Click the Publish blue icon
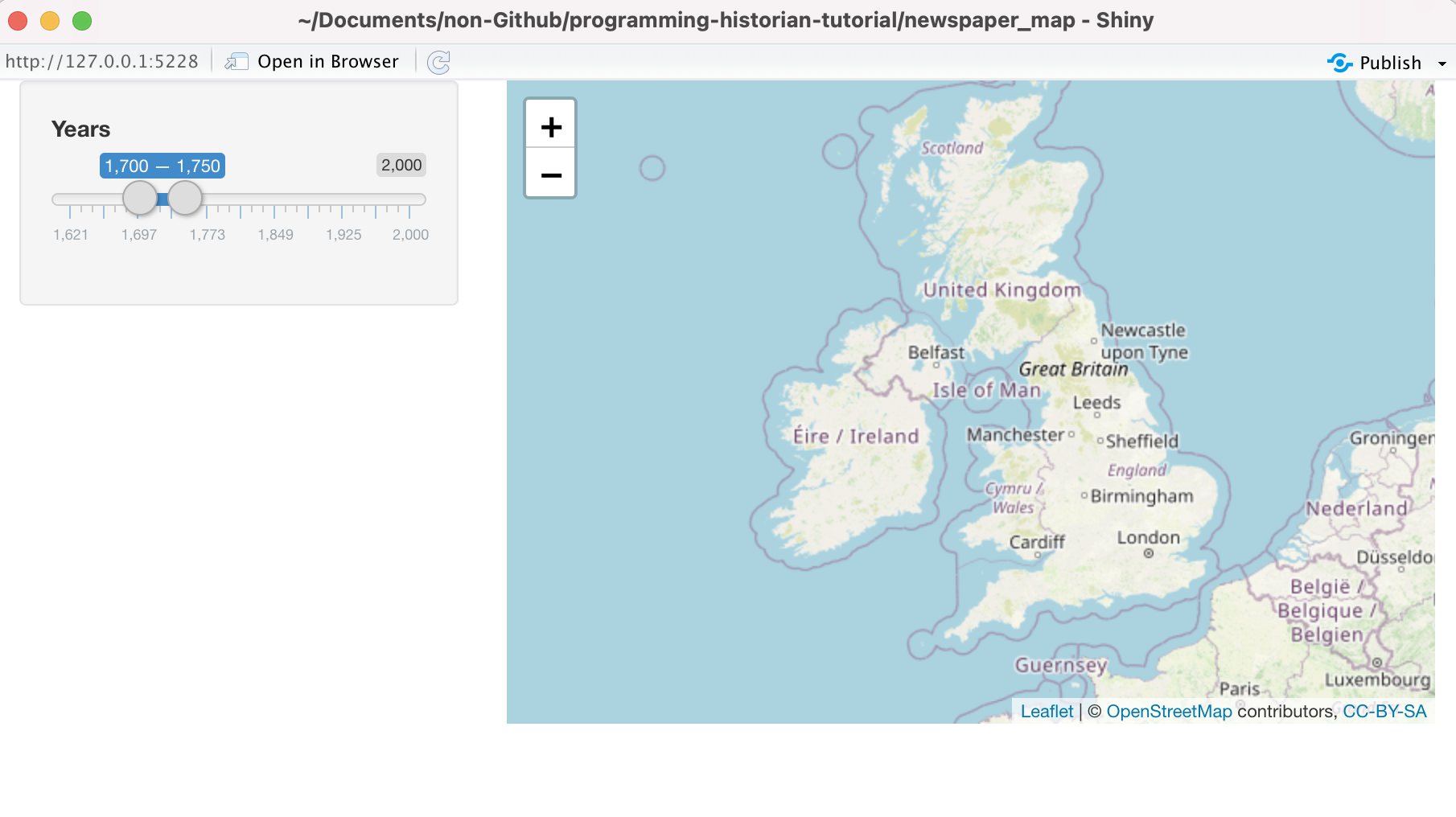The height and width of the screenshot is (817, 1456). [x=1340, y=62]
